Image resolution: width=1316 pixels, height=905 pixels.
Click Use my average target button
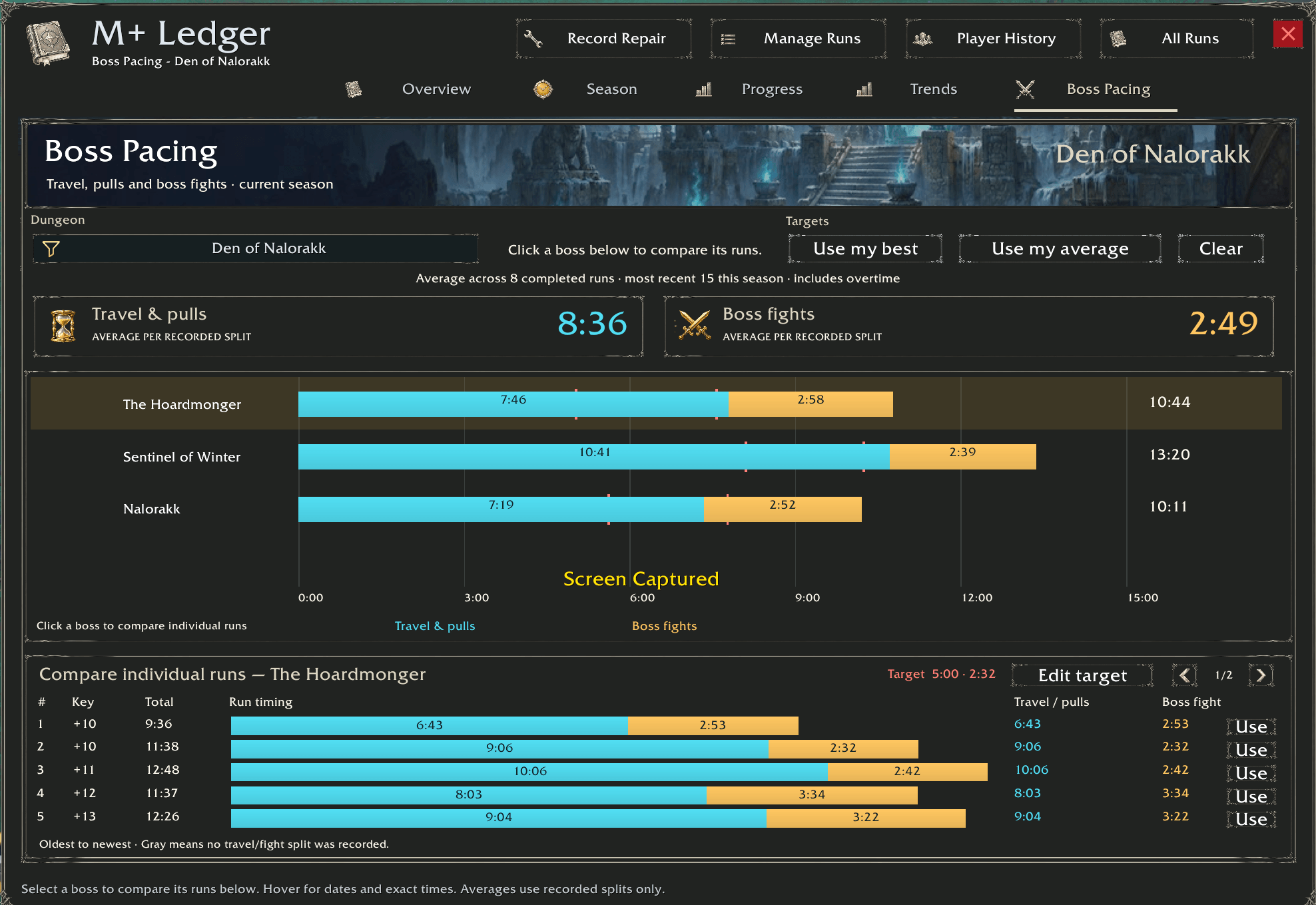[x=1060, y=248]
